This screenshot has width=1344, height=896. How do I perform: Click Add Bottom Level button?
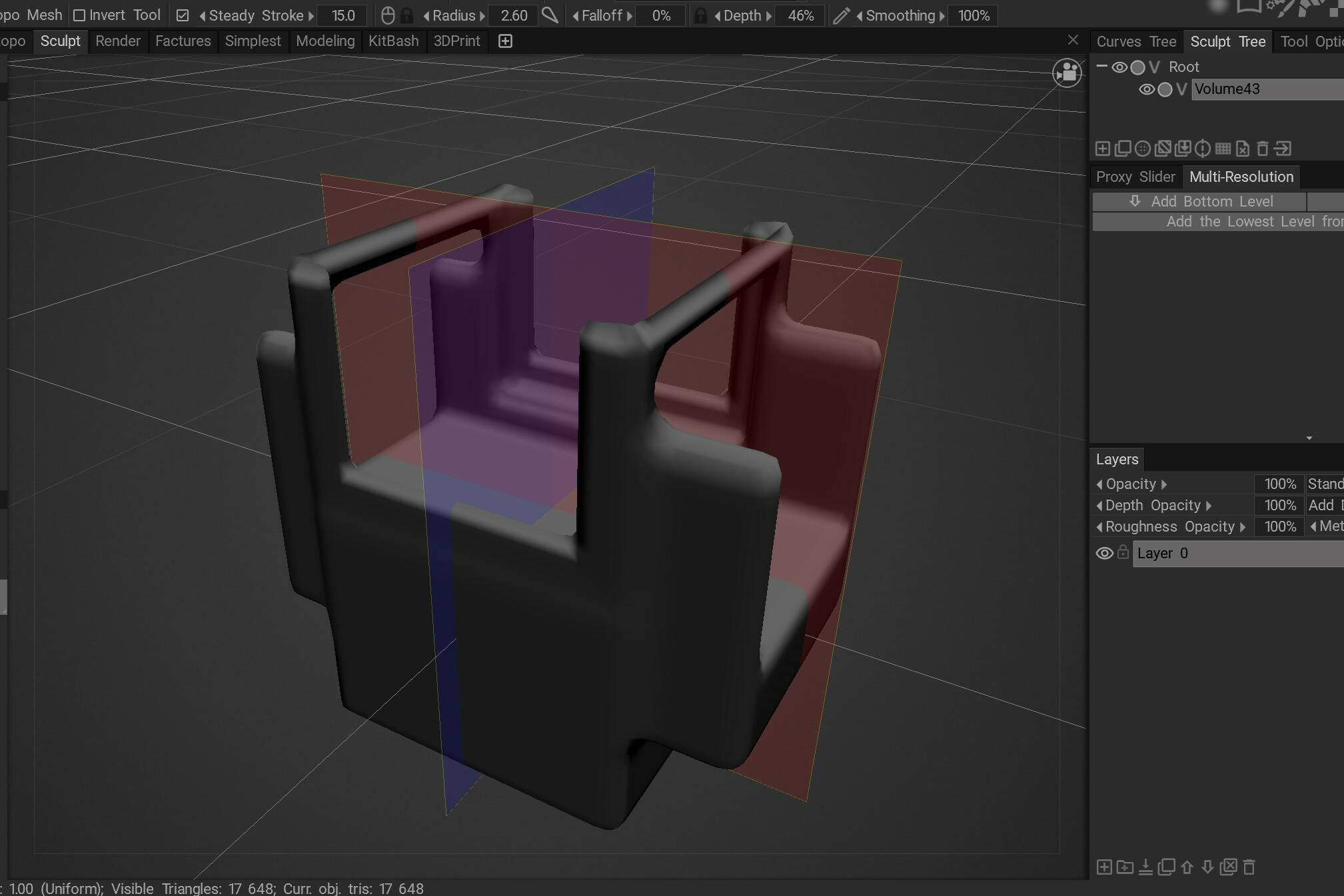(x=1199, y=201)
